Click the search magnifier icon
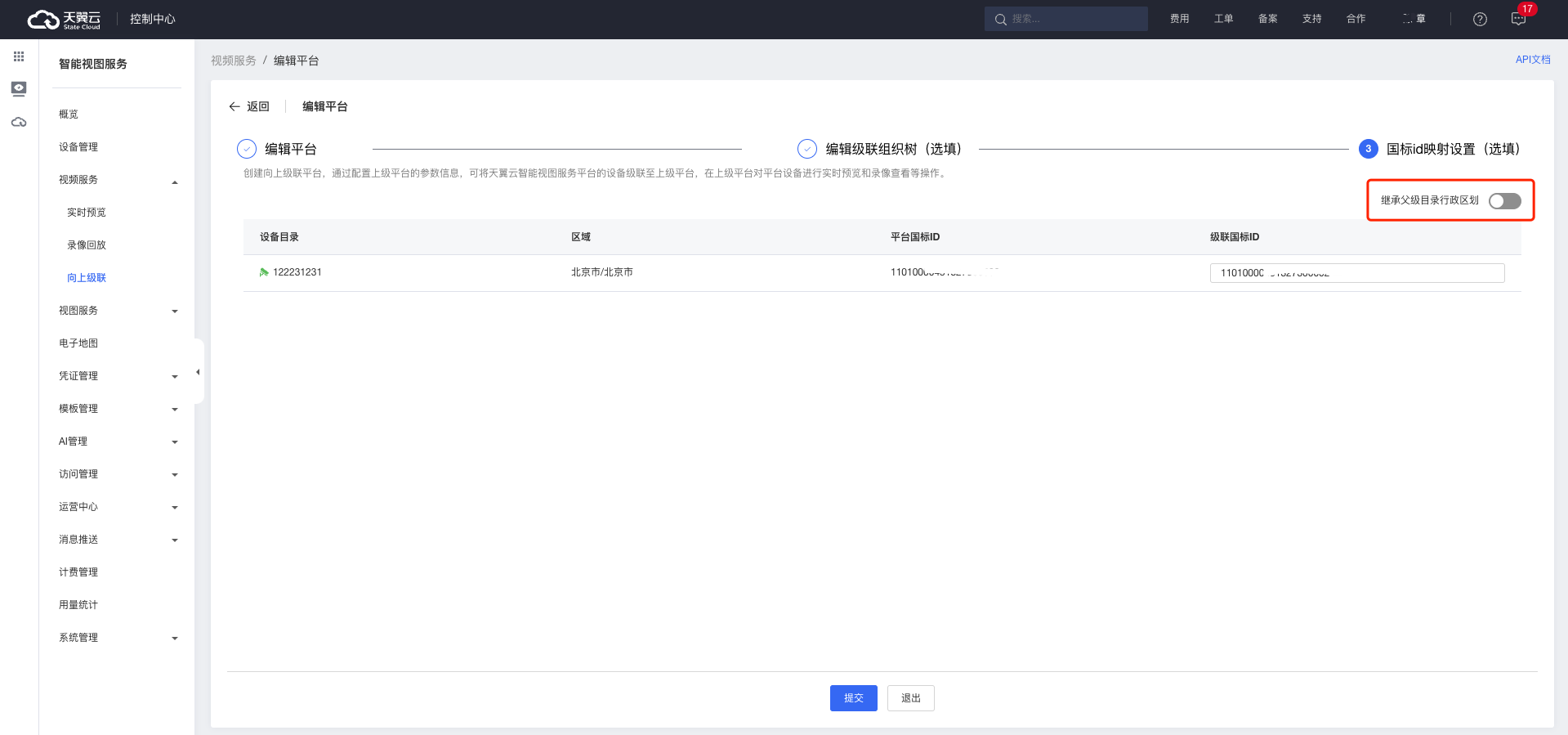This screenshot has height=735, width=1568. pyautogui.click(x=1000, y=19)
